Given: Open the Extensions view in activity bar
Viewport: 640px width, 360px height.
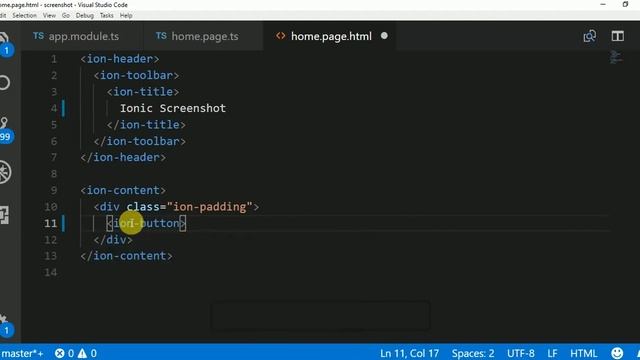Looking at the screenshot, I should [x=4, y=215].
